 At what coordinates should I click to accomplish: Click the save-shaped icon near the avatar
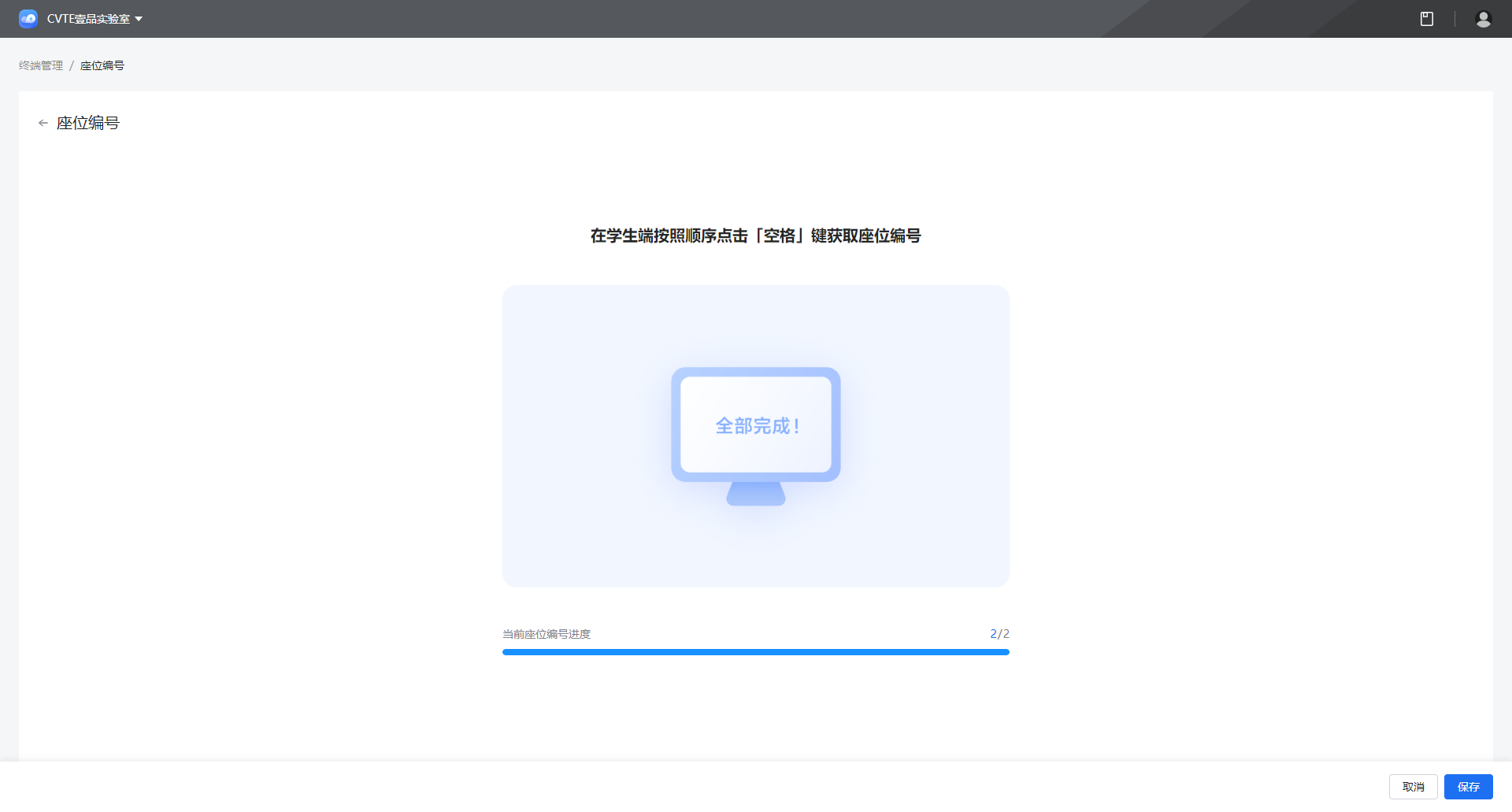pyautogui.click(x=1428, y=18)
